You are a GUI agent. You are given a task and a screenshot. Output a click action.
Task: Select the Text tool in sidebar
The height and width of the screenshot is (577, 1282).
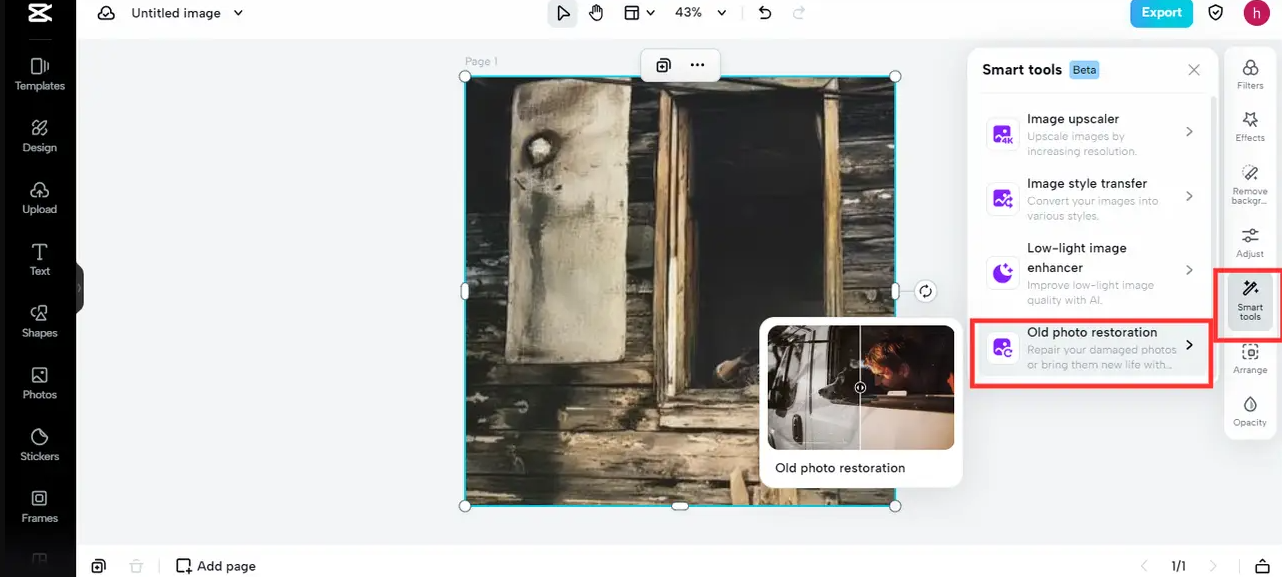(39, 260)
